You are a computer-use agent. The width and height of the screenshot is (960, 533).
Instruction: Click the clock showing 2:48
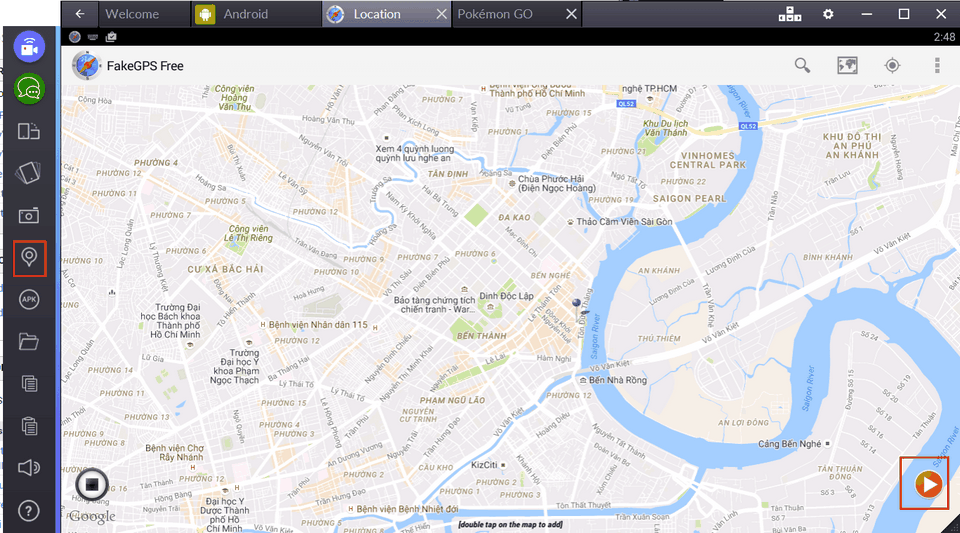(x=943, y=37)
